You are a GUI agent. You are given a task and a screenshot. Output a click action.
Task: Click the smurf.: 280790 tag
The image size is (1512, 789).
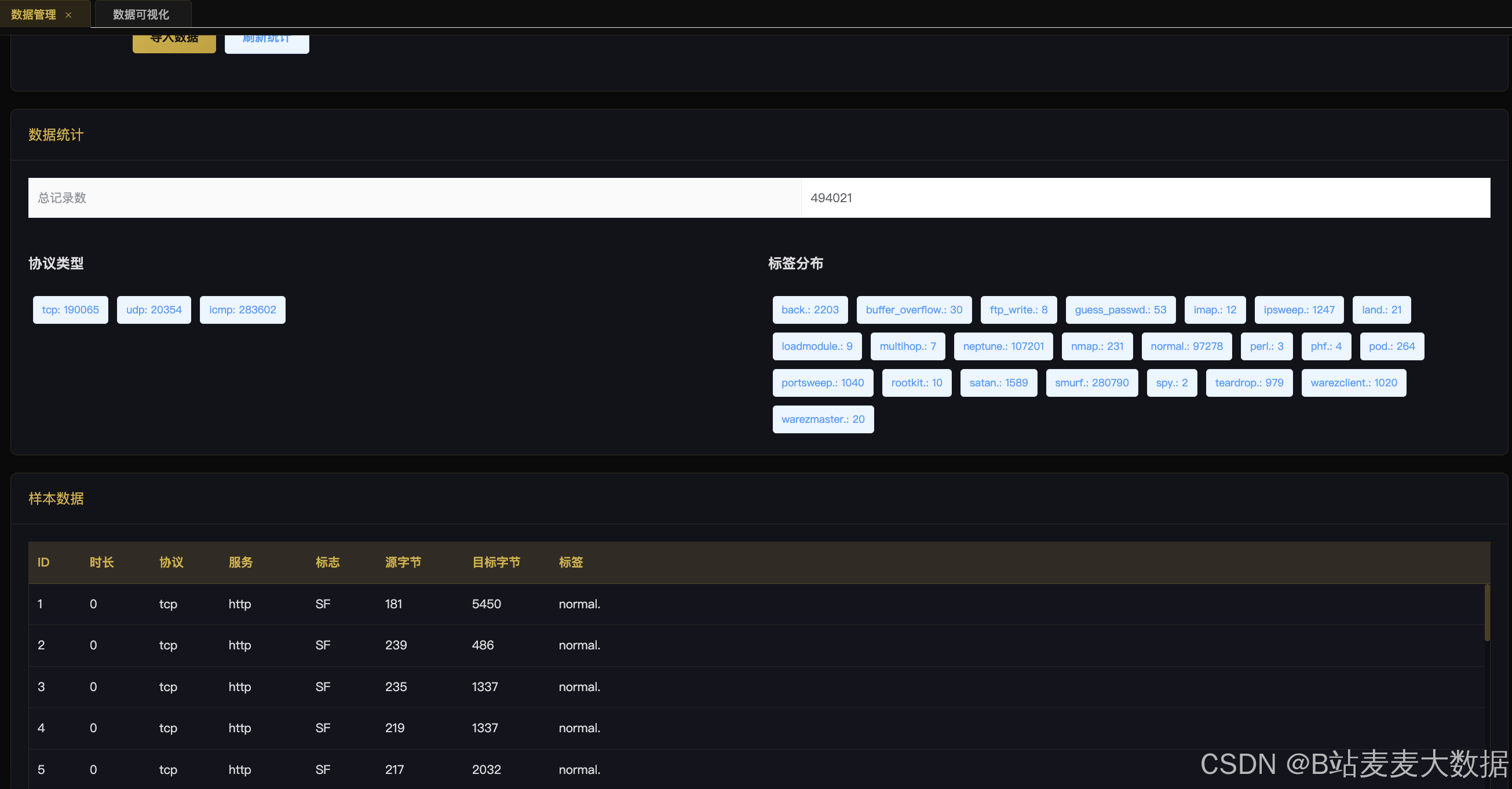pyautogui.click(x=1091, y=382)
